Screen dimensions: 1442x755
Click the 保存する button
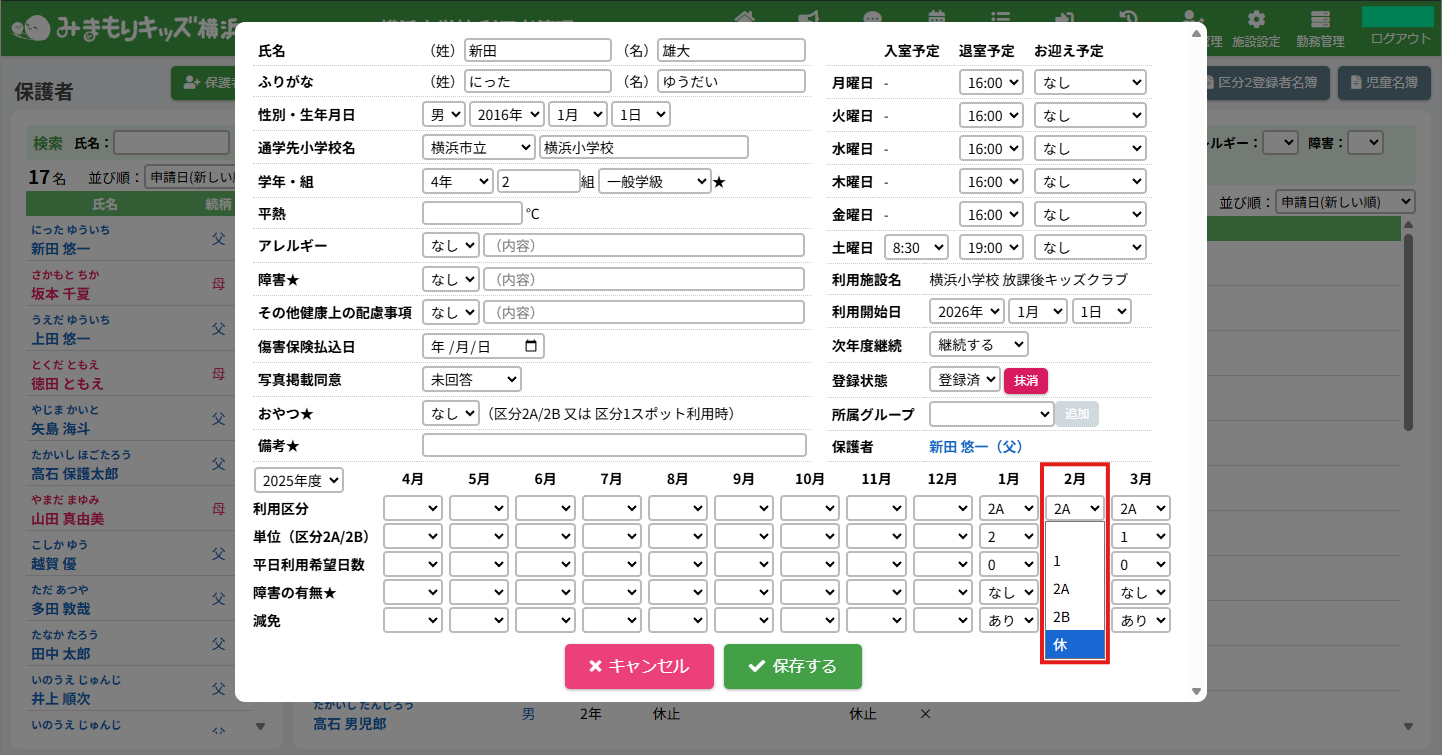[792, 666]
